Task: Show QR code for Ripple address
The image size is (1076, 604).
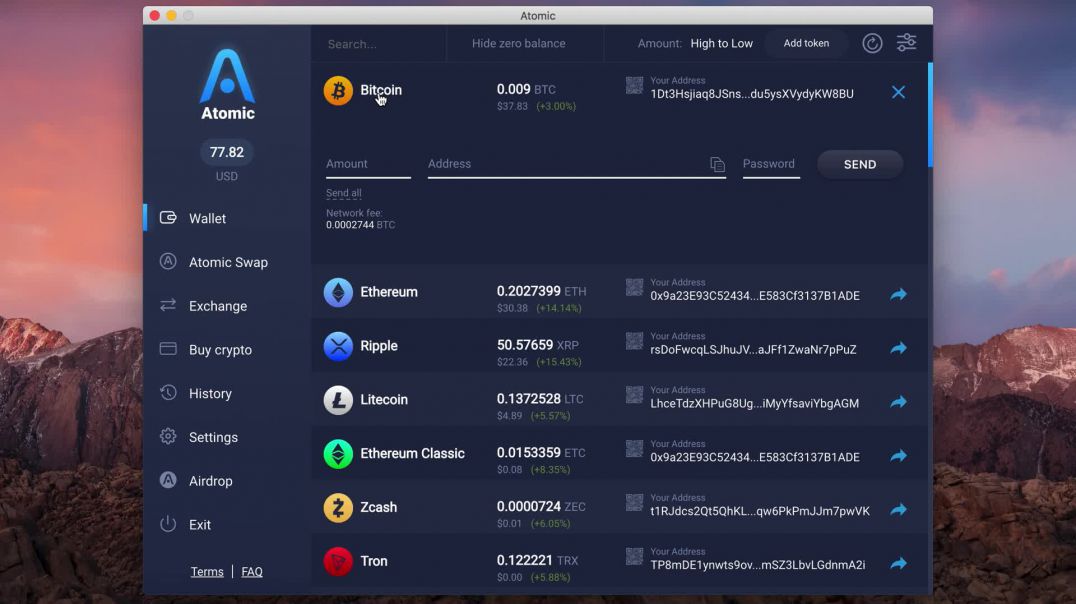Action: pyautogui.click(x=634, y=340)
